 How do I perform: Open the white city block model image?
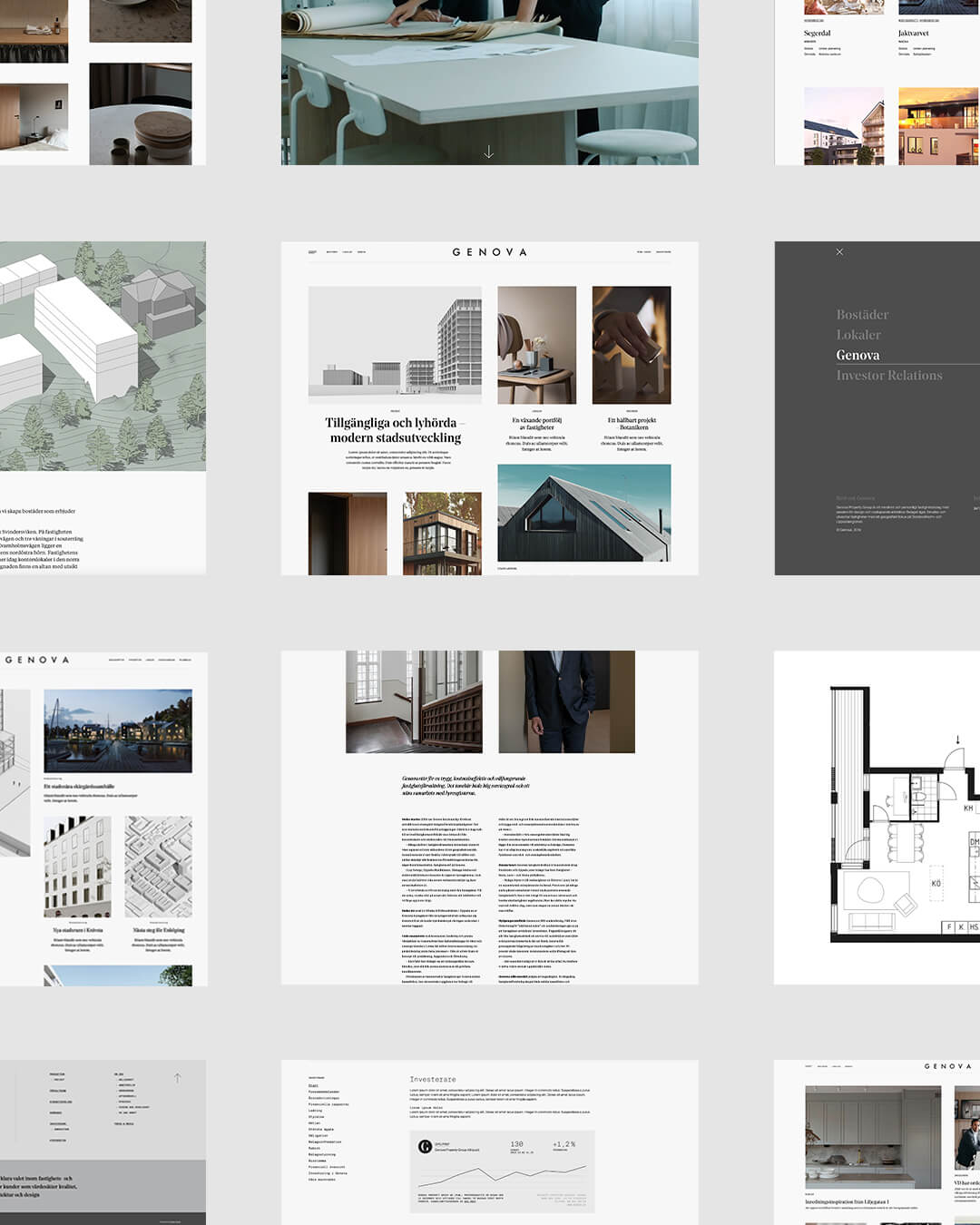pyautogui.click(x=158, y=867)
